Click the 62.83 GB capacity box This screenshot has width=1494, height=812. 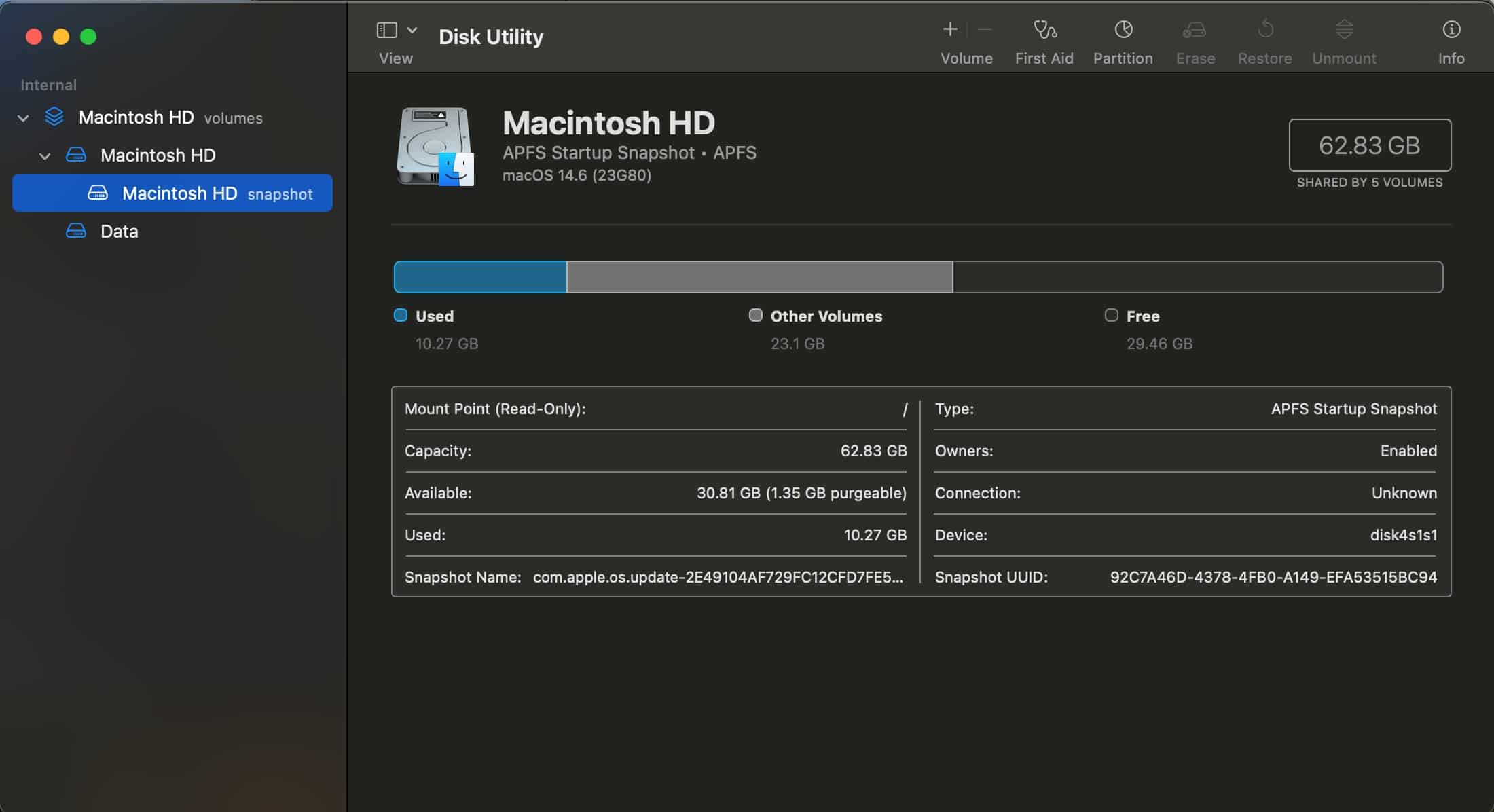[x=1370, y=145]
